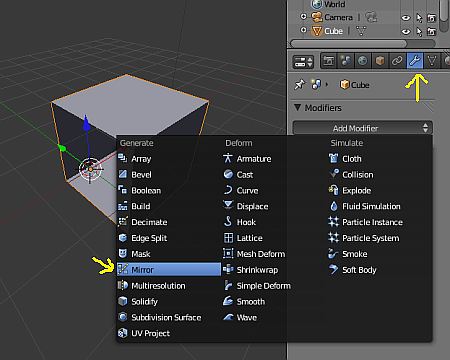Add the Soft Body modifier

coord(379,270)
